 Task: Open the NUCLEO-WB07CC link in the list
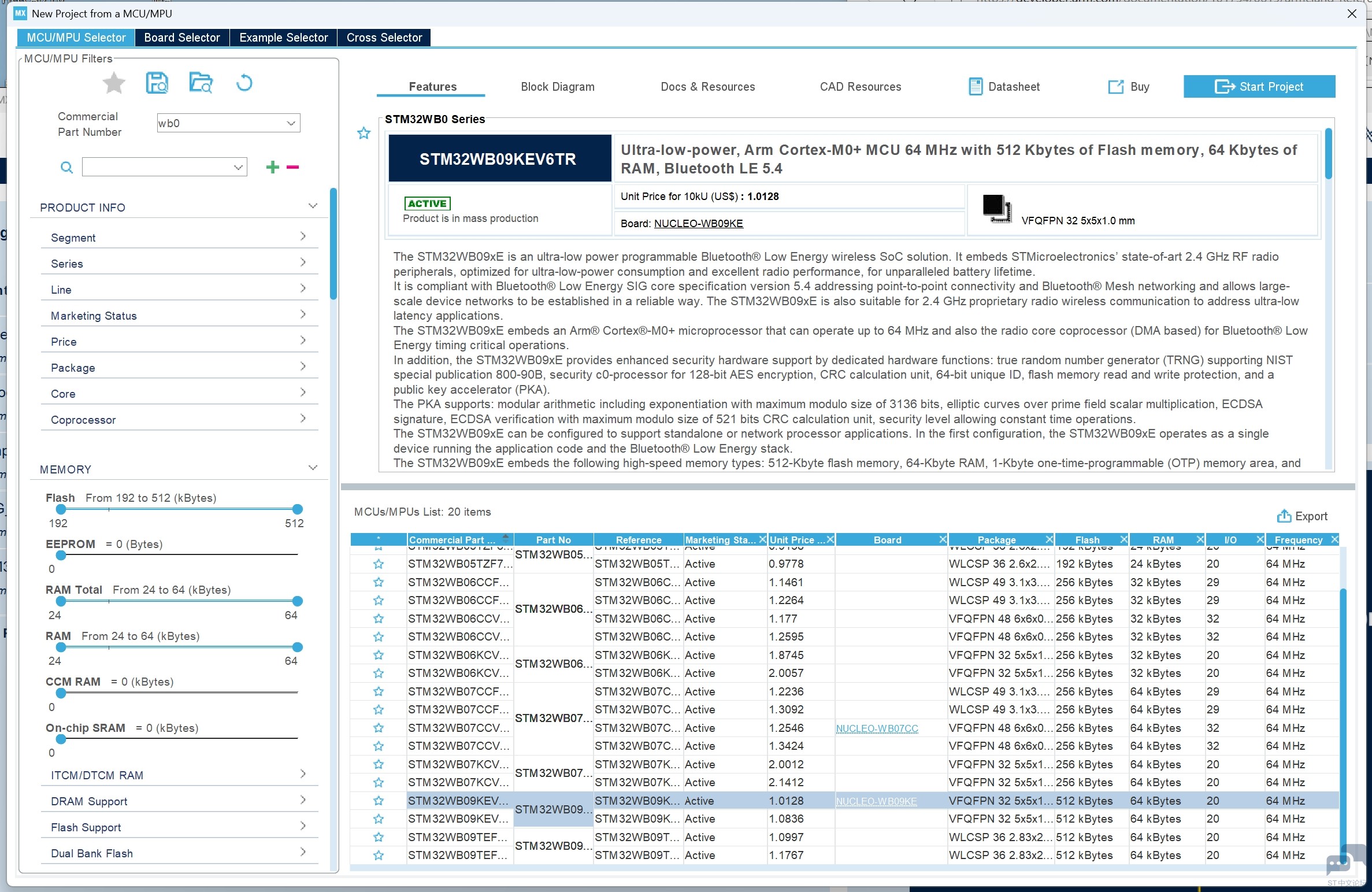coord(877,728)
